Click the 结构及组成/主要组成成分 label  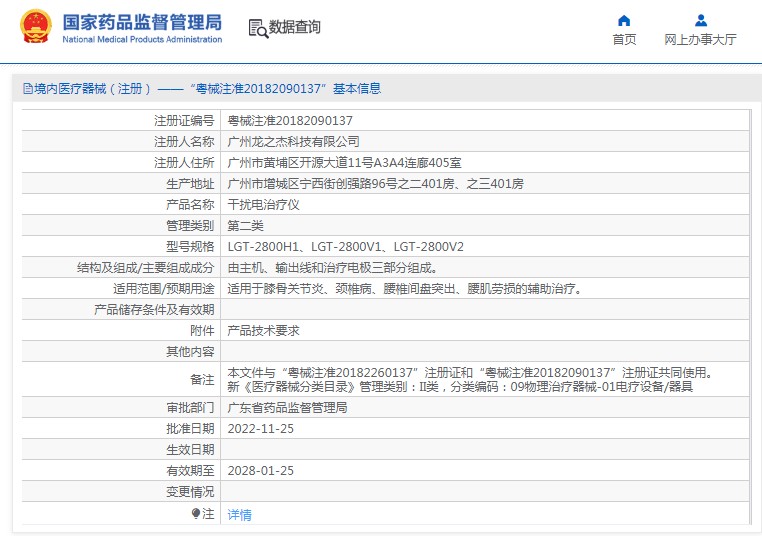click(x=145, y=267)
